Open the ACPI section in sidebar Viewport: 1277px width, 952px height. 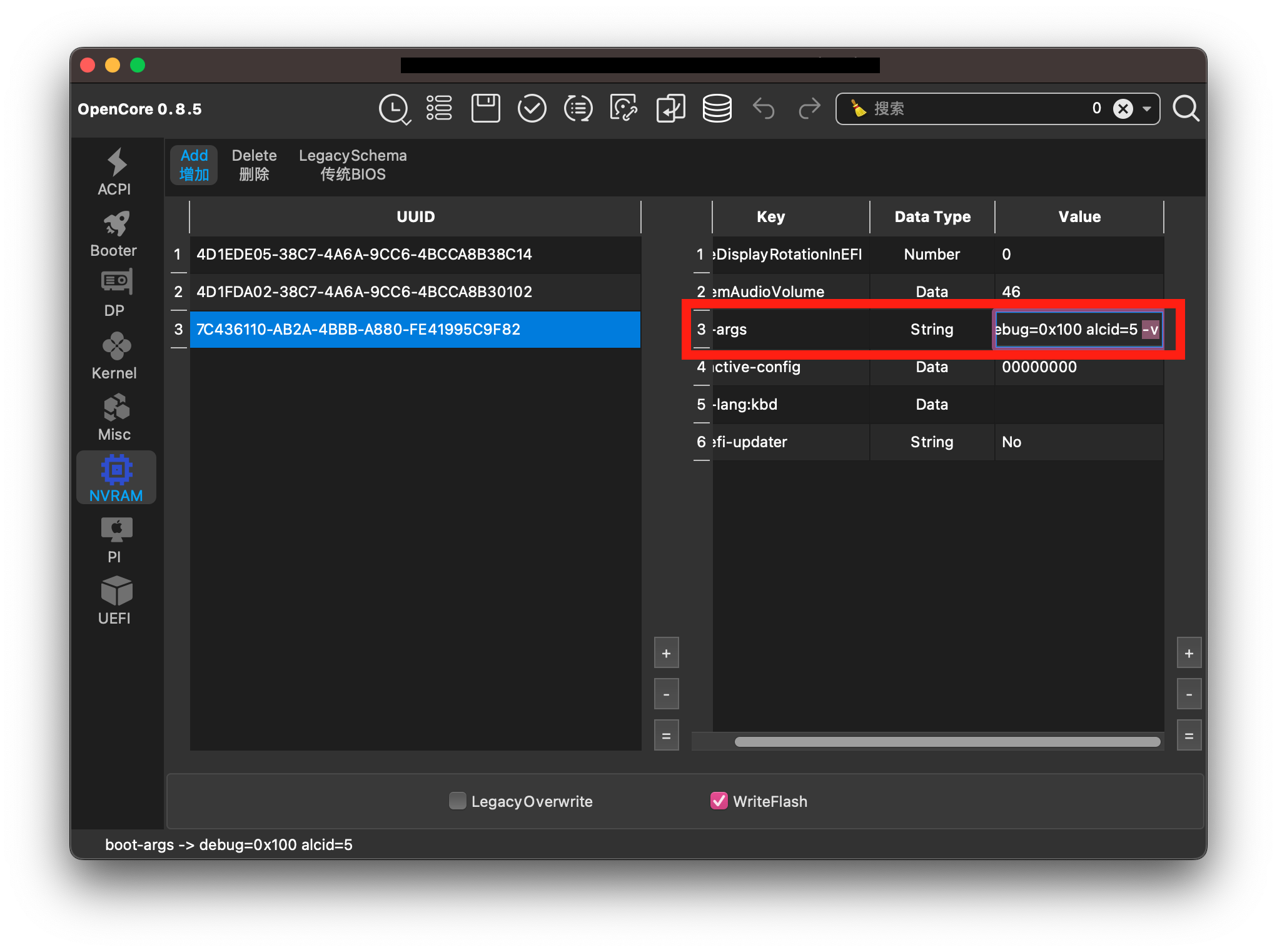pyautogui.click(x=115, y=171)
